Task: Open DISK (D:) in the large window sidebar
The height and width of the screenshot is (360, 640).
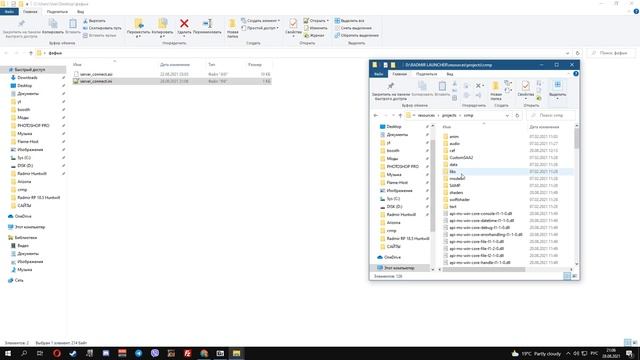Action: [25, 166]
